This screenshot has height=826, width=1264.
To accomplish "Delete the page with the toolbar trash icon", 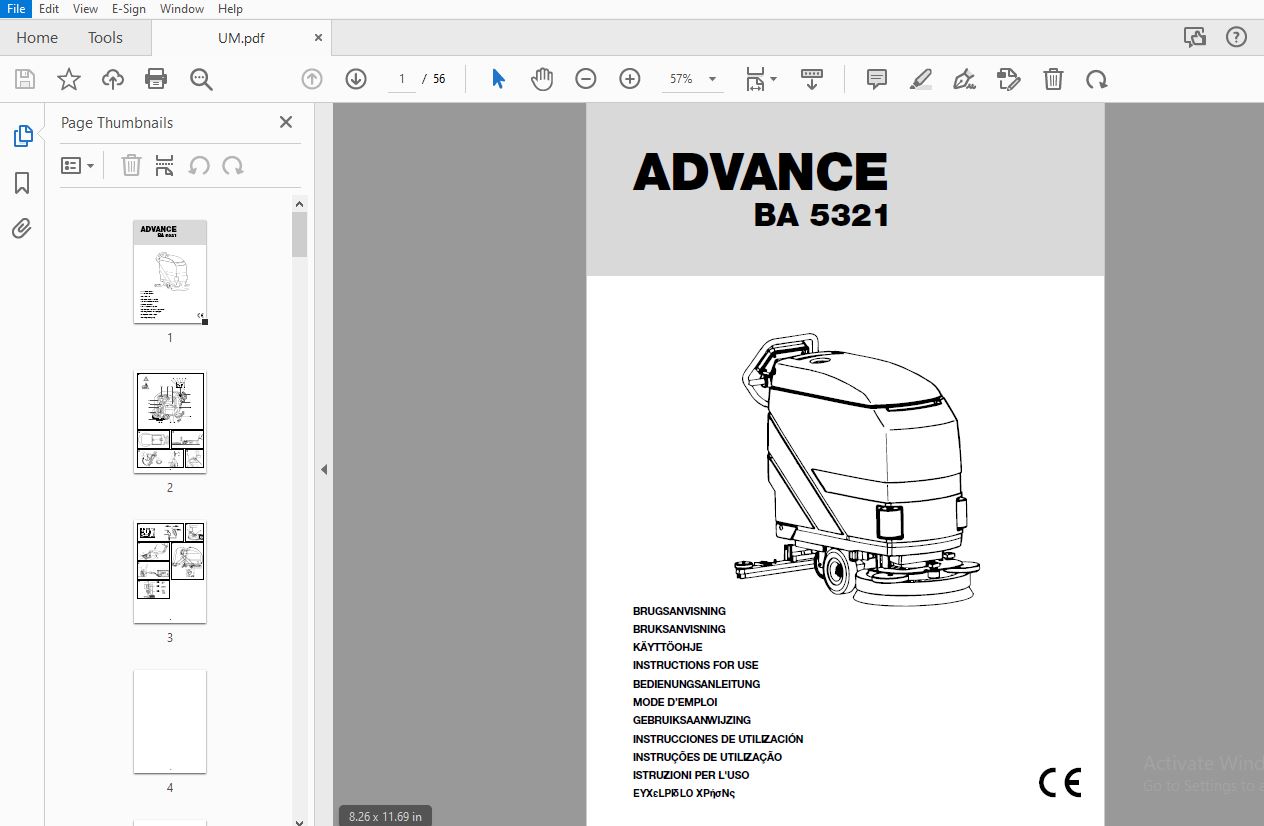I will 1053,79.
